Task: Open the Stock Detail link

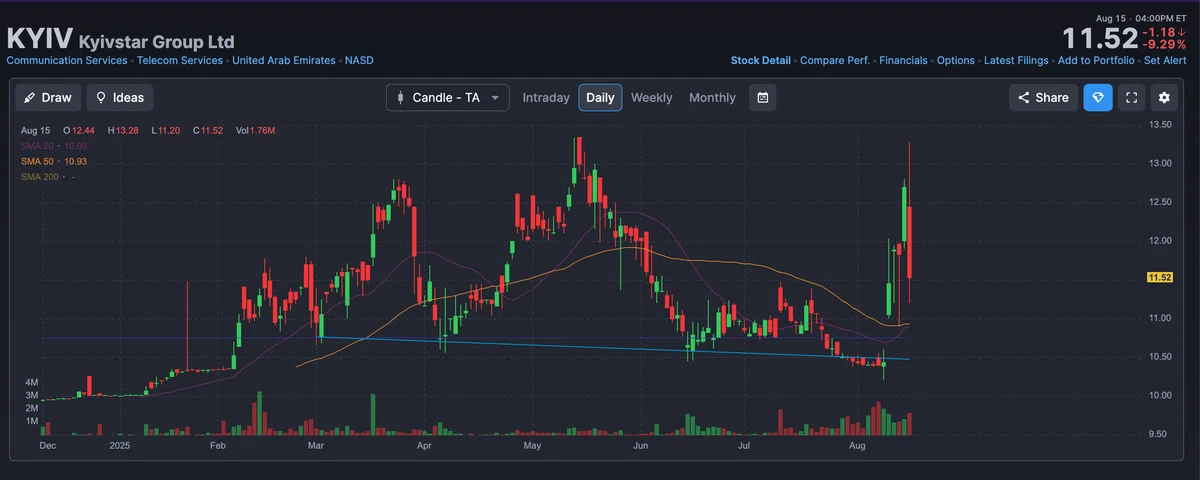Action: pos(761,61)
